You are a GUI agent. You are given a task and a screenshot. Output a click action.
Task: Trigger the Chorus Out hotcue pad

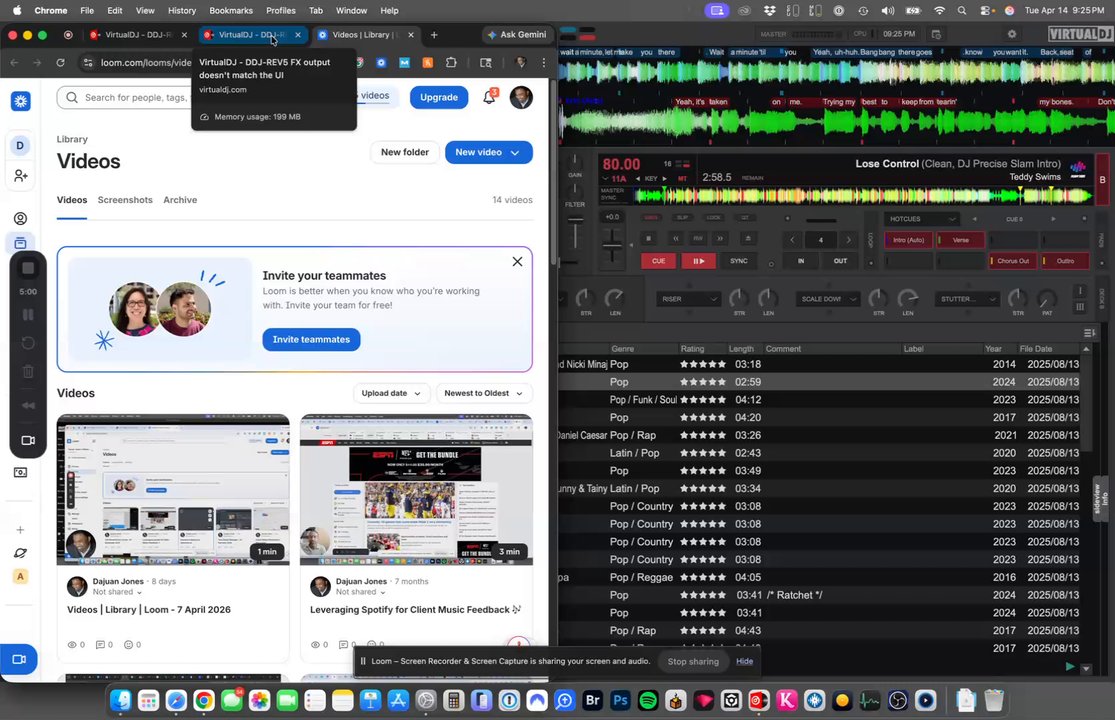pyautogui.click(x=1013, y=261)
